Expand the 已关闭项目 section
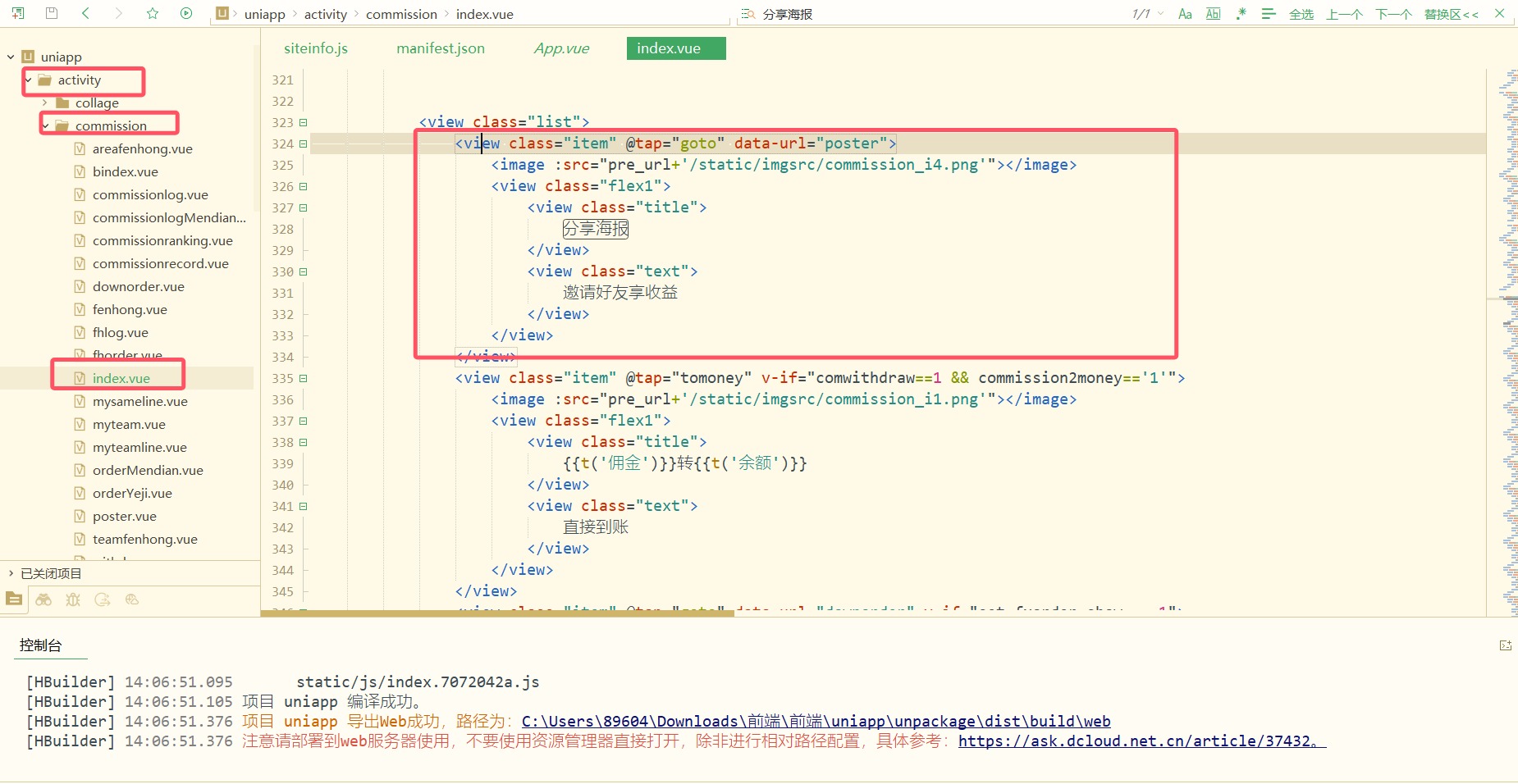 point(11,573)
